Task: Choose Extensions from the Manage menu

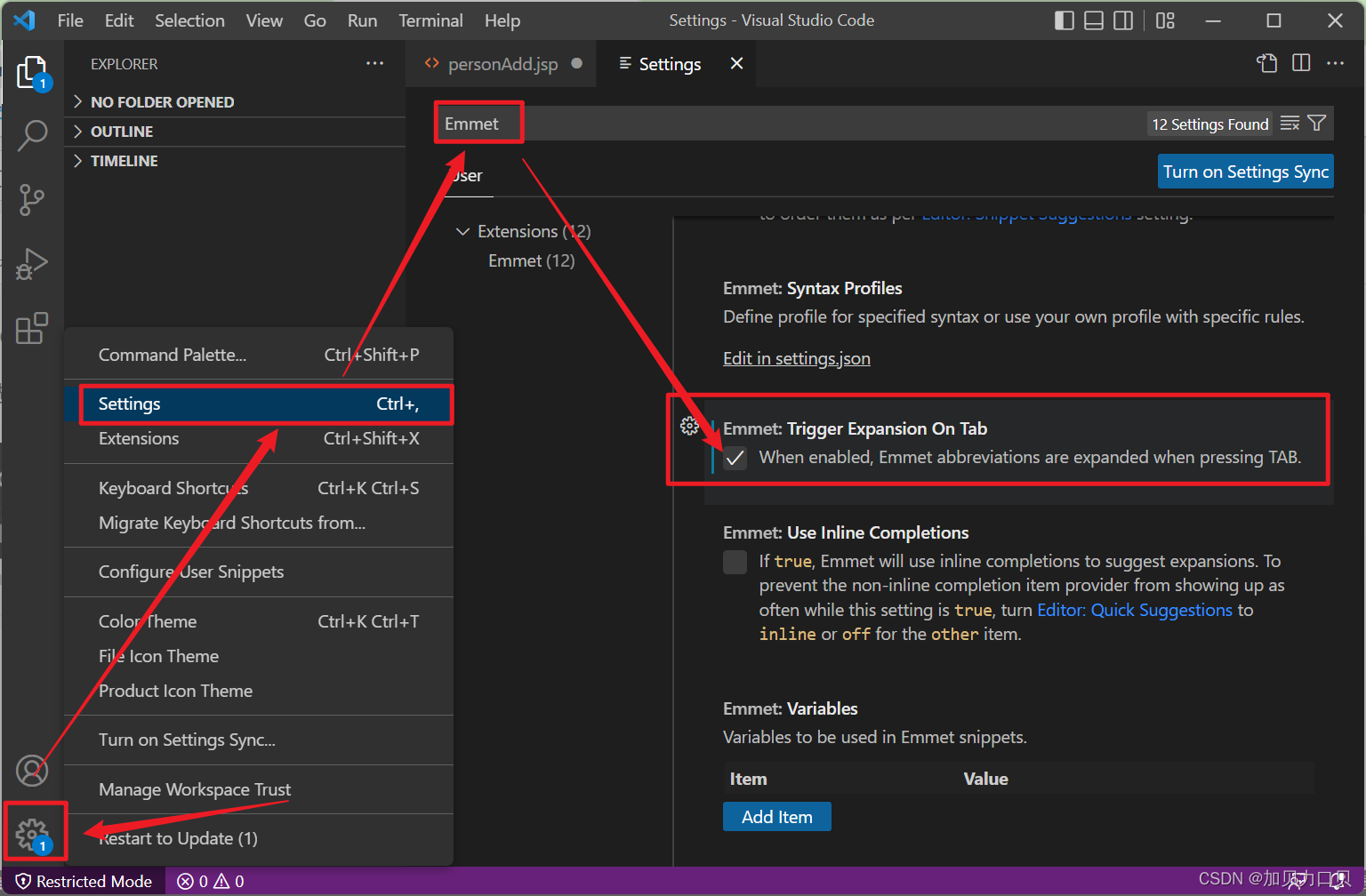Action: pyautogui.click(x=259, y=438)
